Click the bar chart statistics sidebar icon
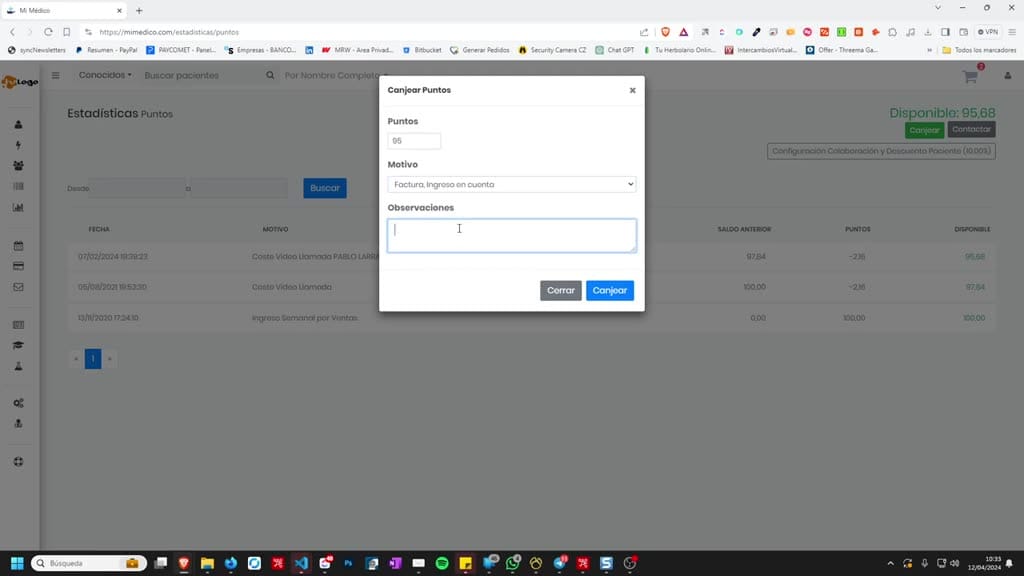The image size is (1024, 576). 18,207
